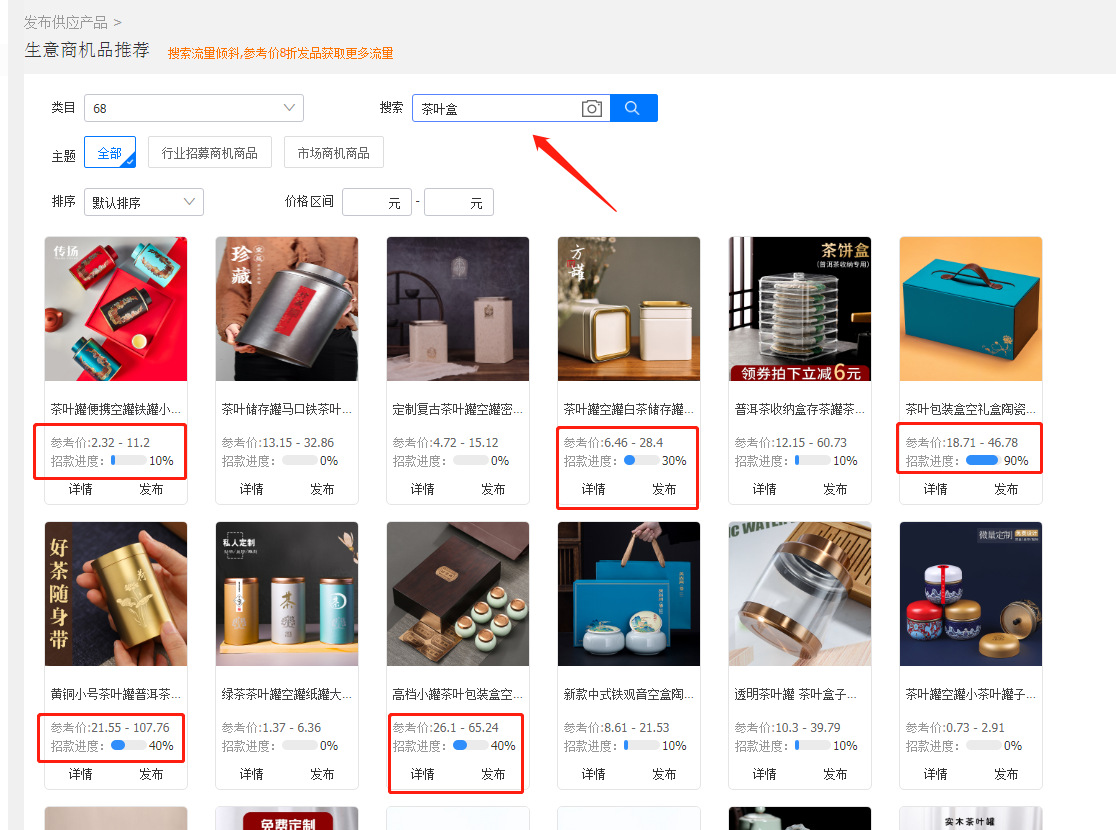
Task: Click the red tea tins product thumbnail
Action: [116, 309]
